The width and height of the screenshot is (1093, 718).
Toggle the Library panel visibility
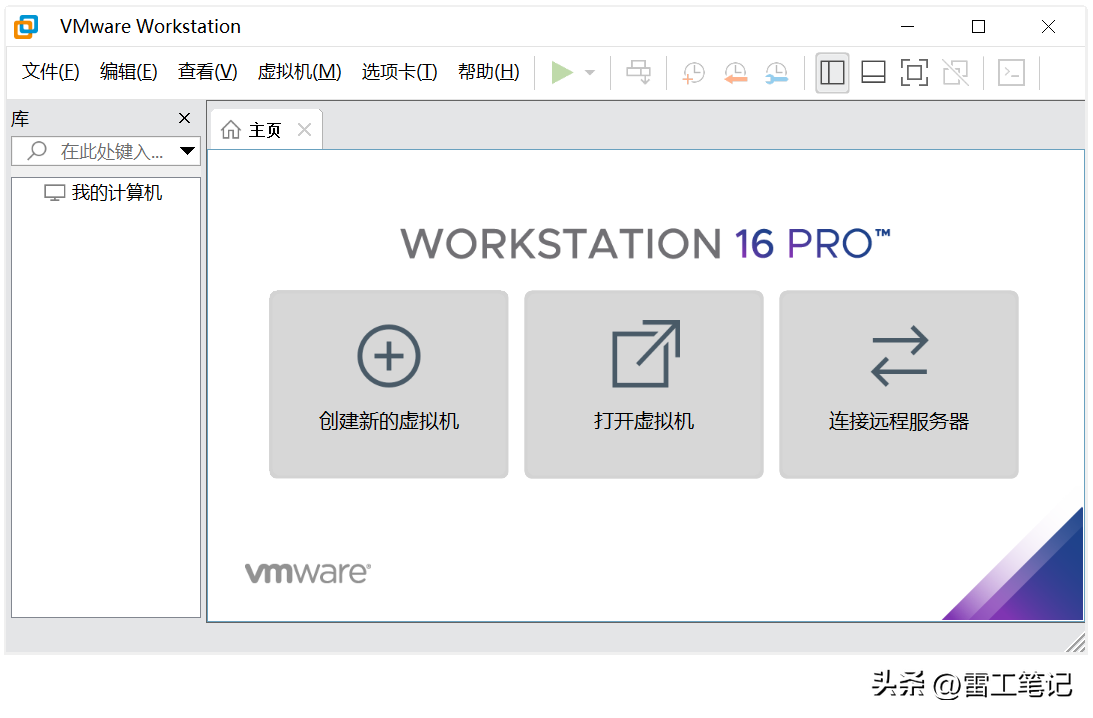(831, 72)
